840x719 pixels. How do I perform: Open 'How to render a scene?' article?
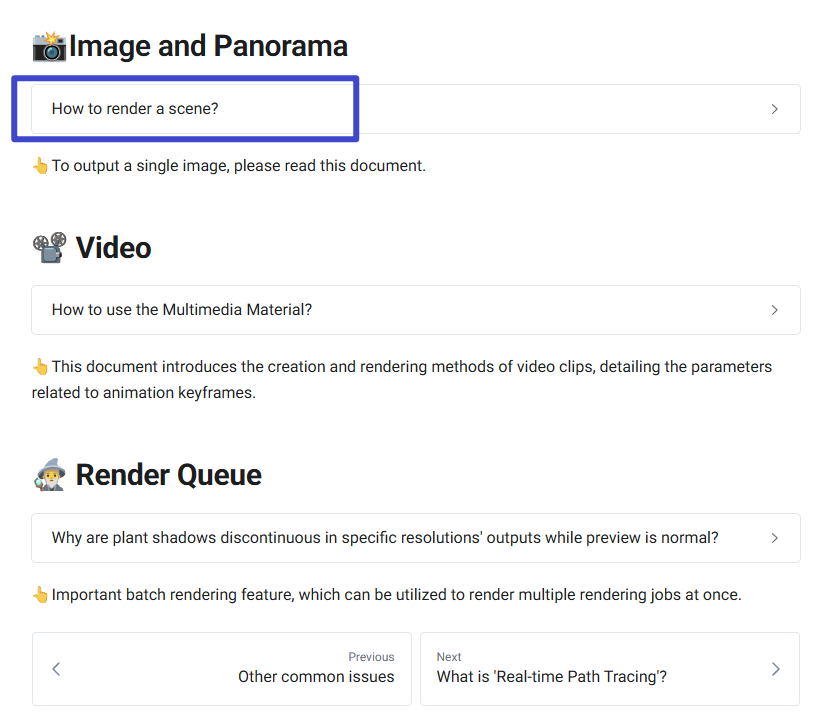point(135,109)
